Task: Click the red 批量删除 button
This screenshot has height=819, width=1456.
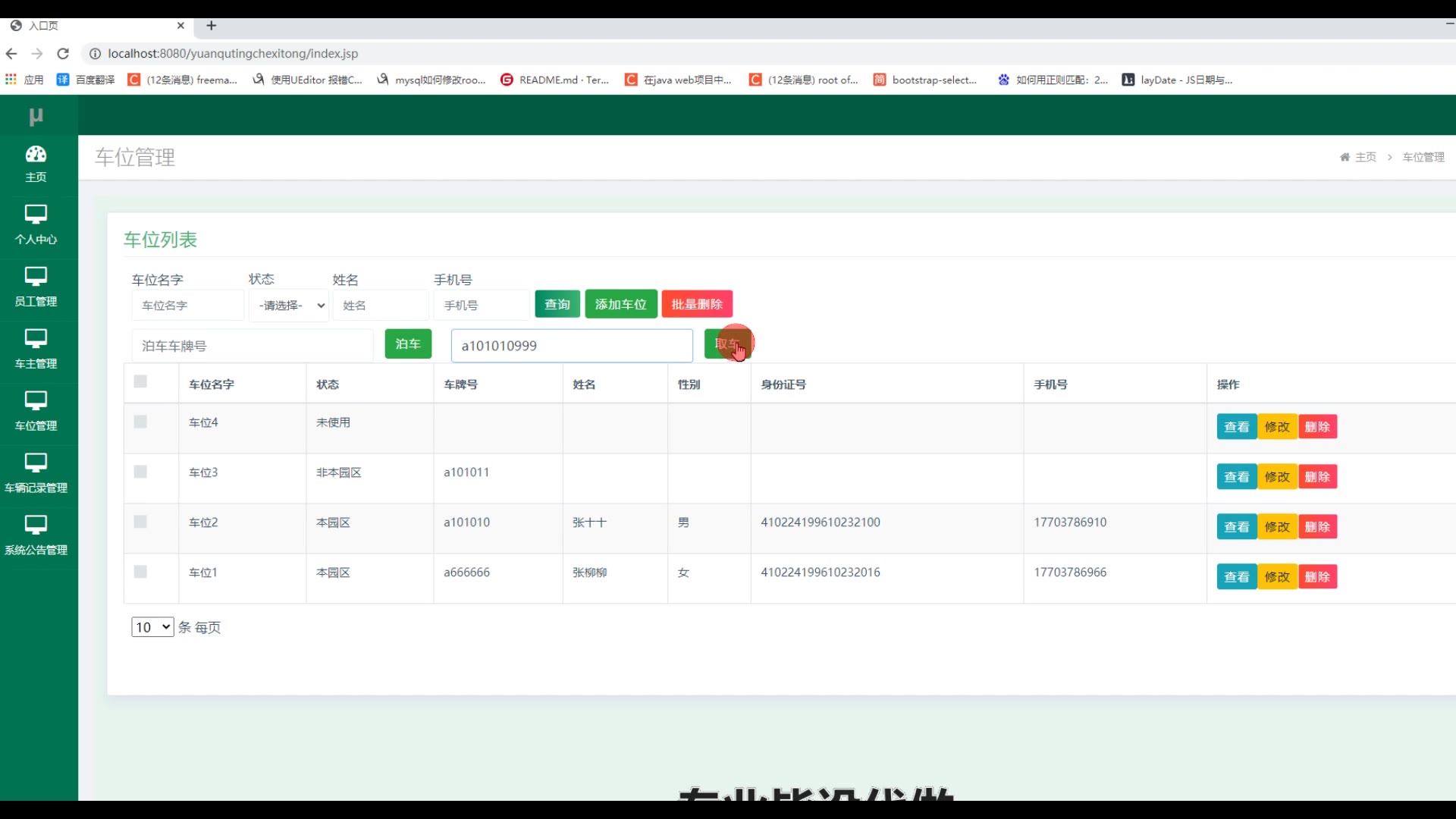Action: (x=696, y=304)
